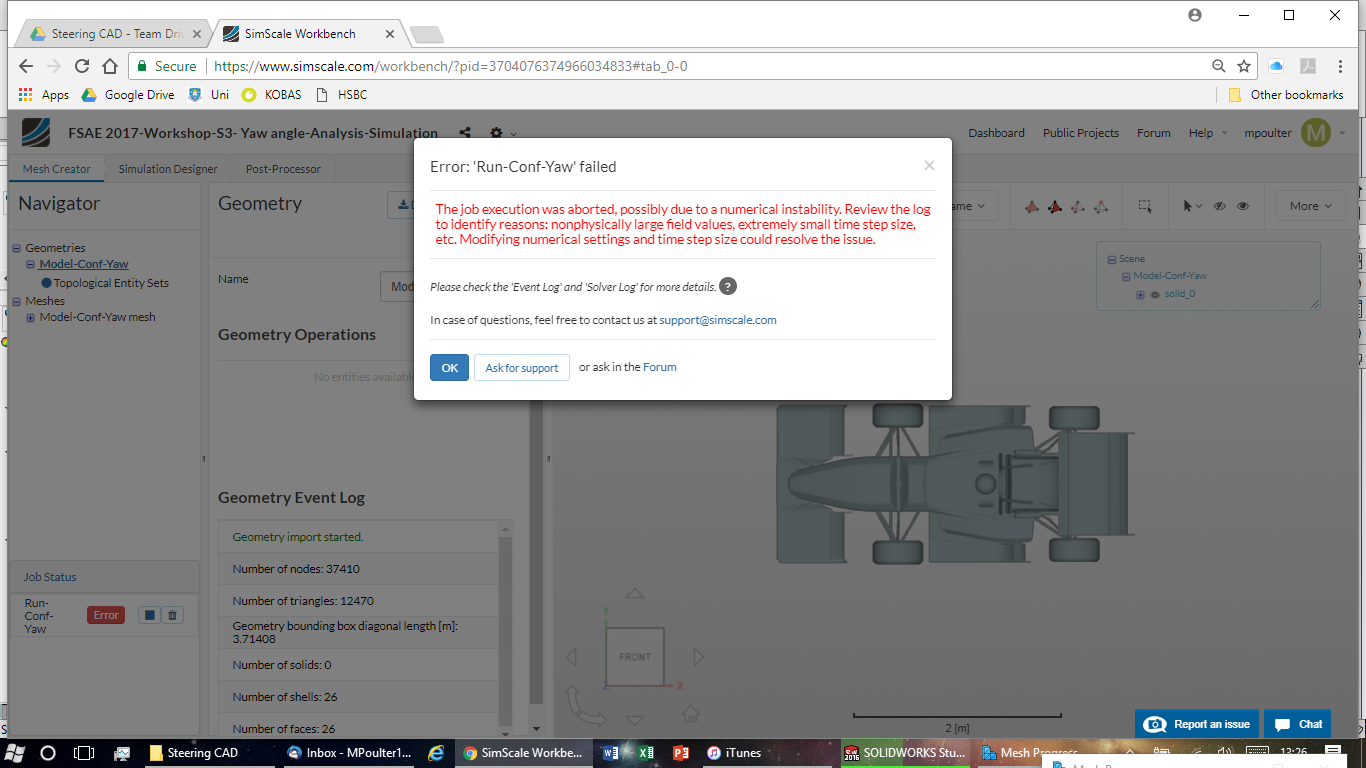Click the OK button in error dialog
The height and width of the screenshot is (768, 1366).
[449, 368]
